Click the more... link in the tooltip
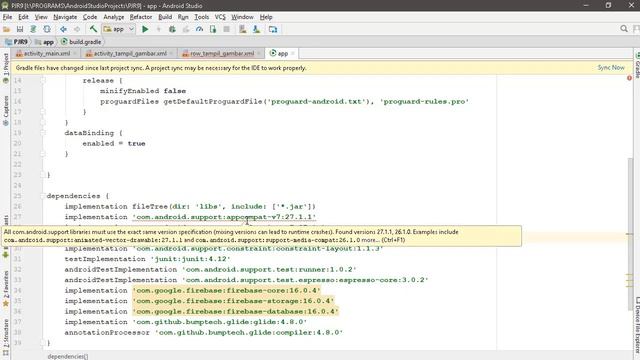 point(371,240)
